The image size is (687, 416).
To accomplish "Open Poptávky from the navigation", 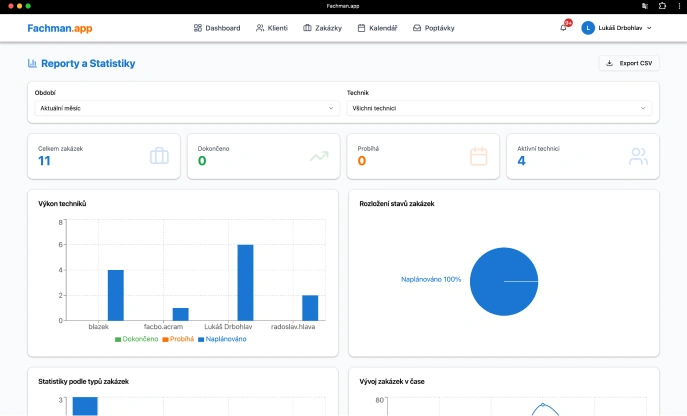I will point(432,28).
